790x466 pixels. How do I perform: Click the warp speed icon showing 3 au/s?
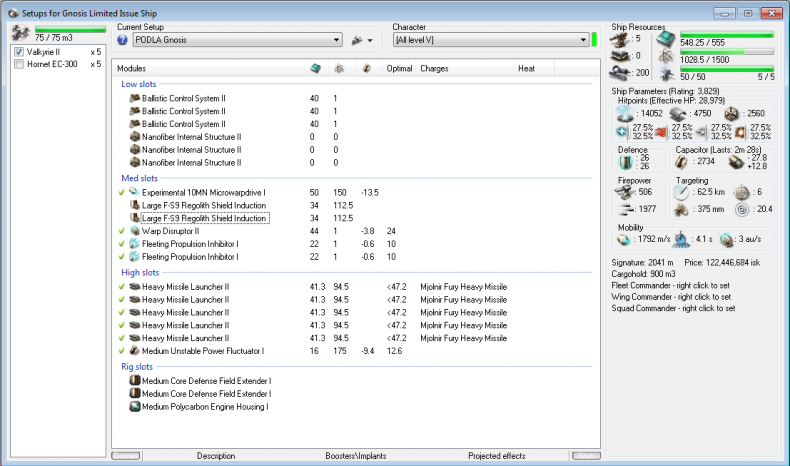click(x=726, y=240)
